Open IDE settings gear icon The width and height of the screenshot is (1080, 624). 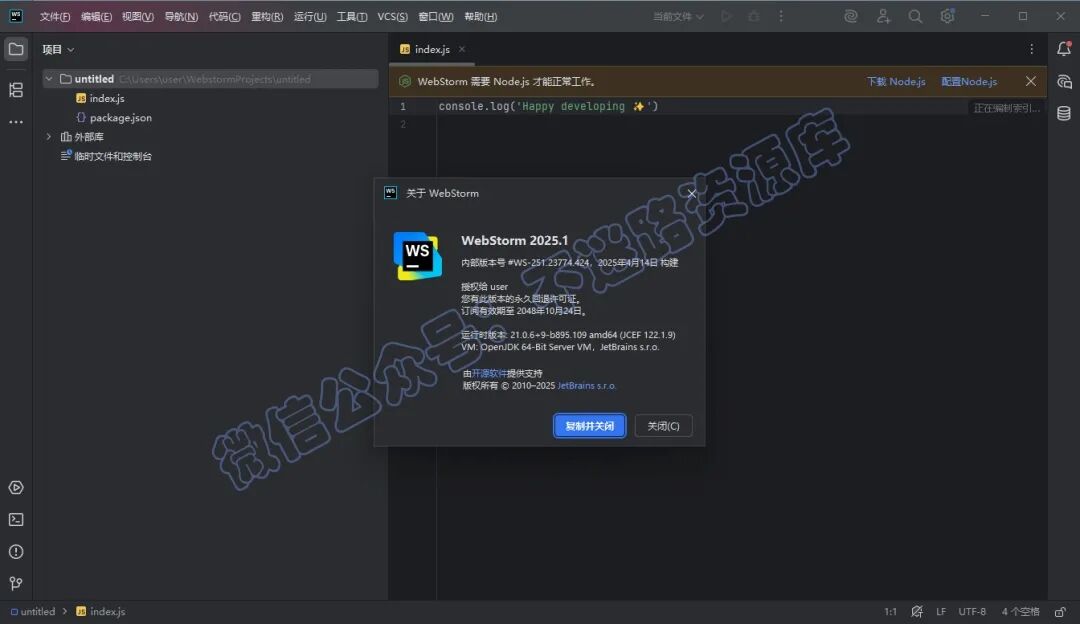click(x=948, y=16)
